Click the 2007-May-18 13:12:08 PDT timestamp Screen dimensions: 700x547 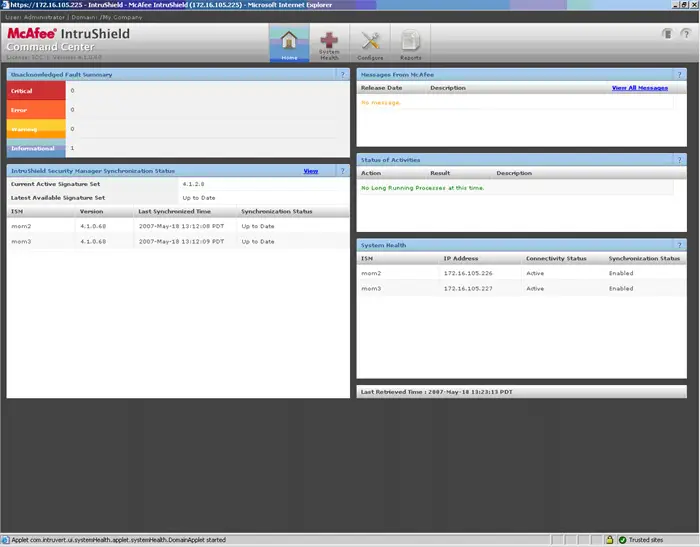(181, 226)
